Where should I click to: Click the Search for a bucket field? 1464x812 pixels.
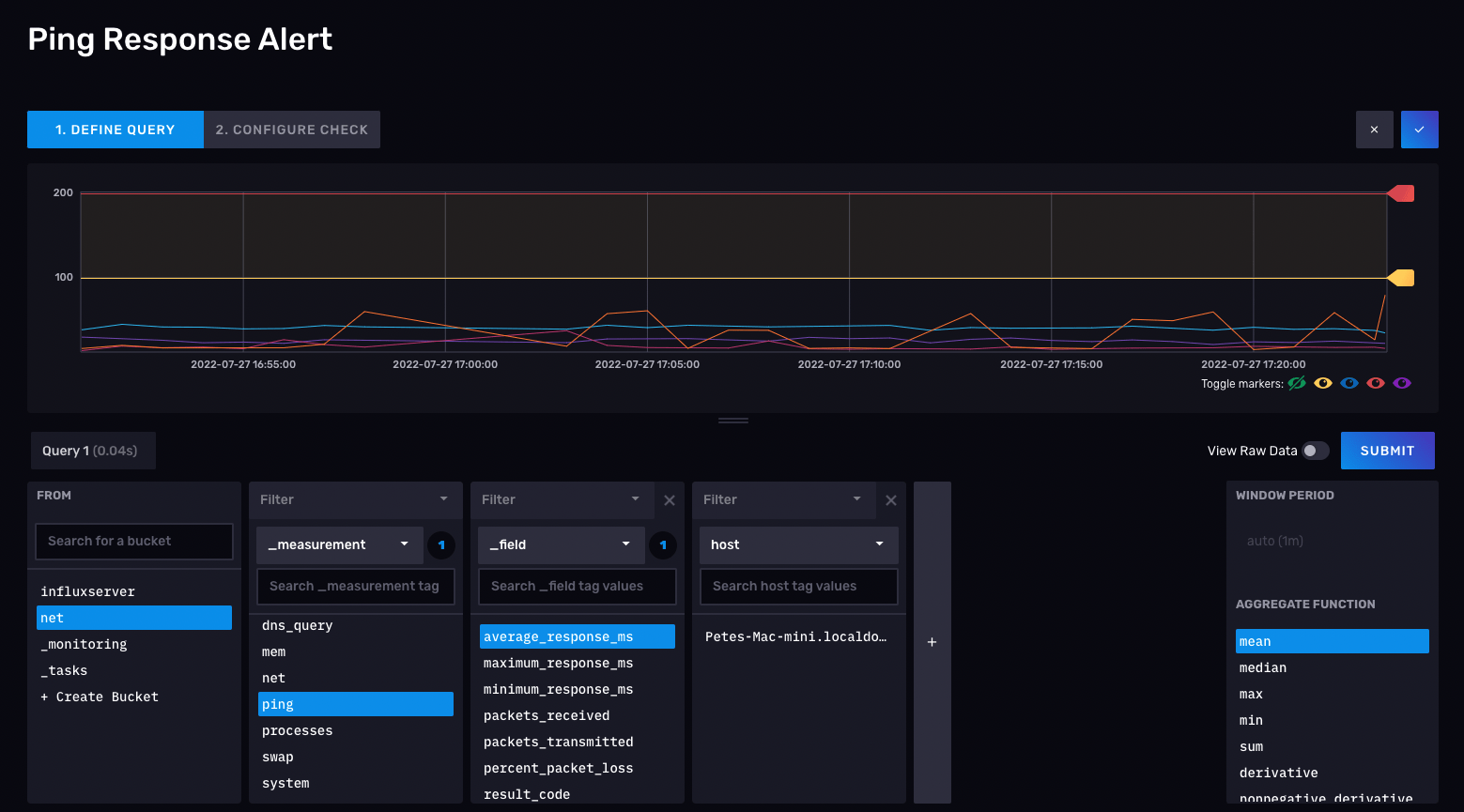(134, 542)
